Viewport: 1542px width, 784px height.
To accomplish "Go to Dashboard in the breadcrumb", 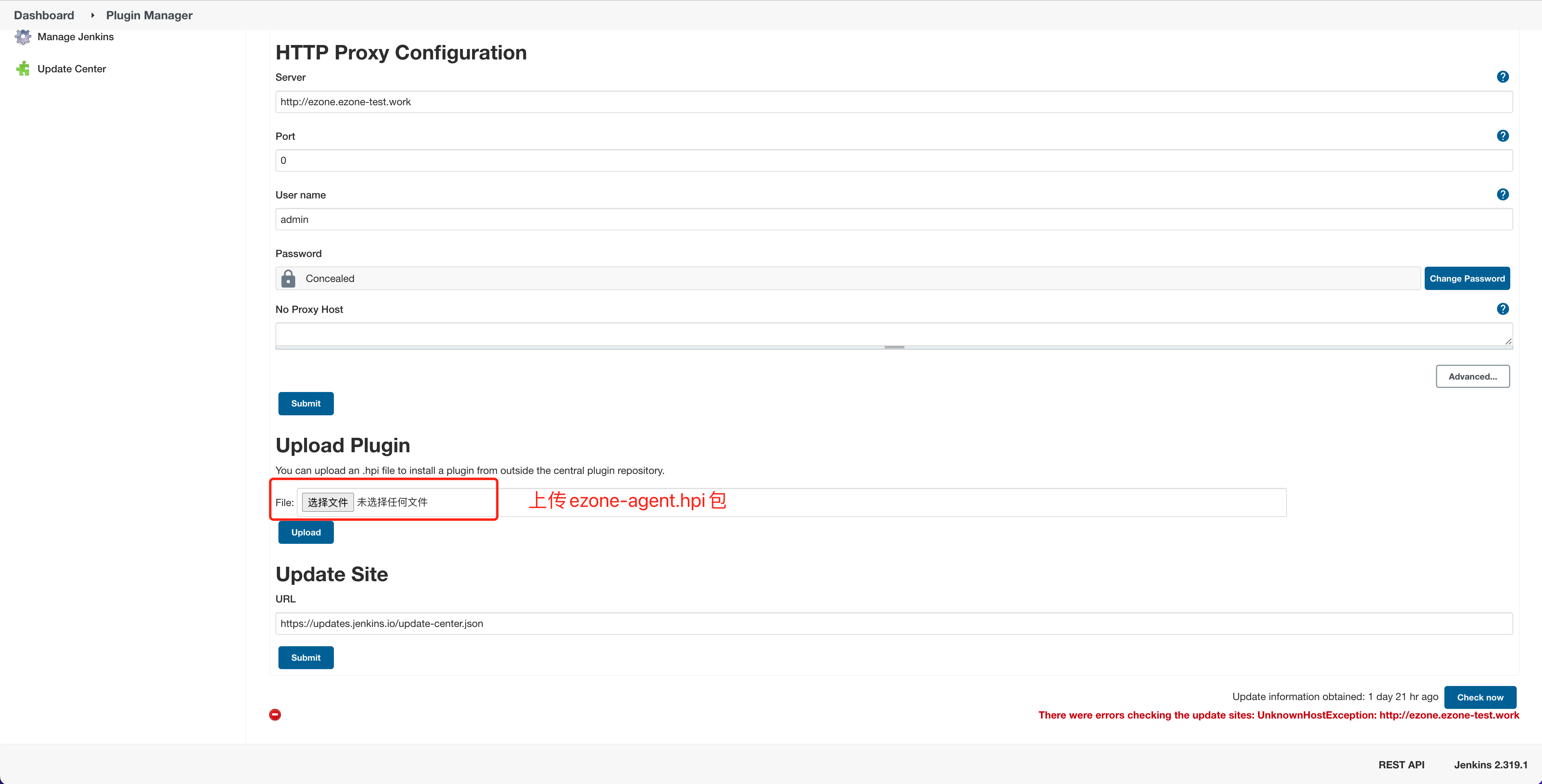I will (44, 15).
